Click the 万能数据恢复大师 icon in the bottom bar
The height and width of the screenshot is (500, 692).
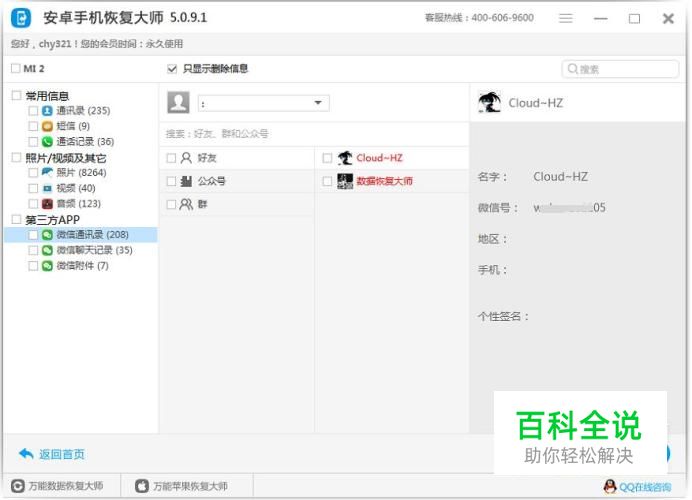pyautogui.click(x=18, y=486)
